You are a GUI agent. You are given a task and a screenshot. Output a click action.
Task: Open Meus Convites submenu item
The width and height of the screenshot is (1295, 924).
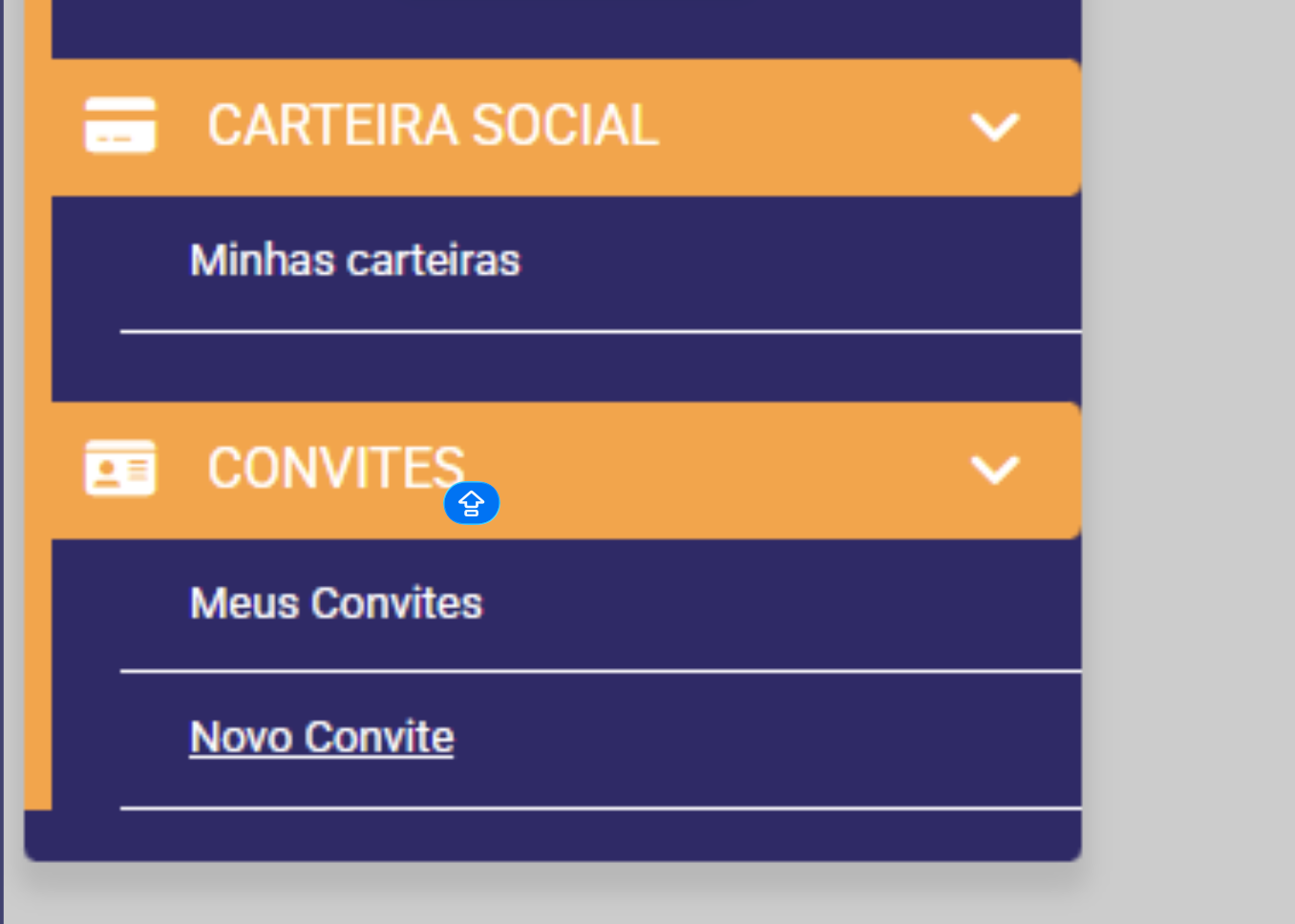tap(336, 603)
